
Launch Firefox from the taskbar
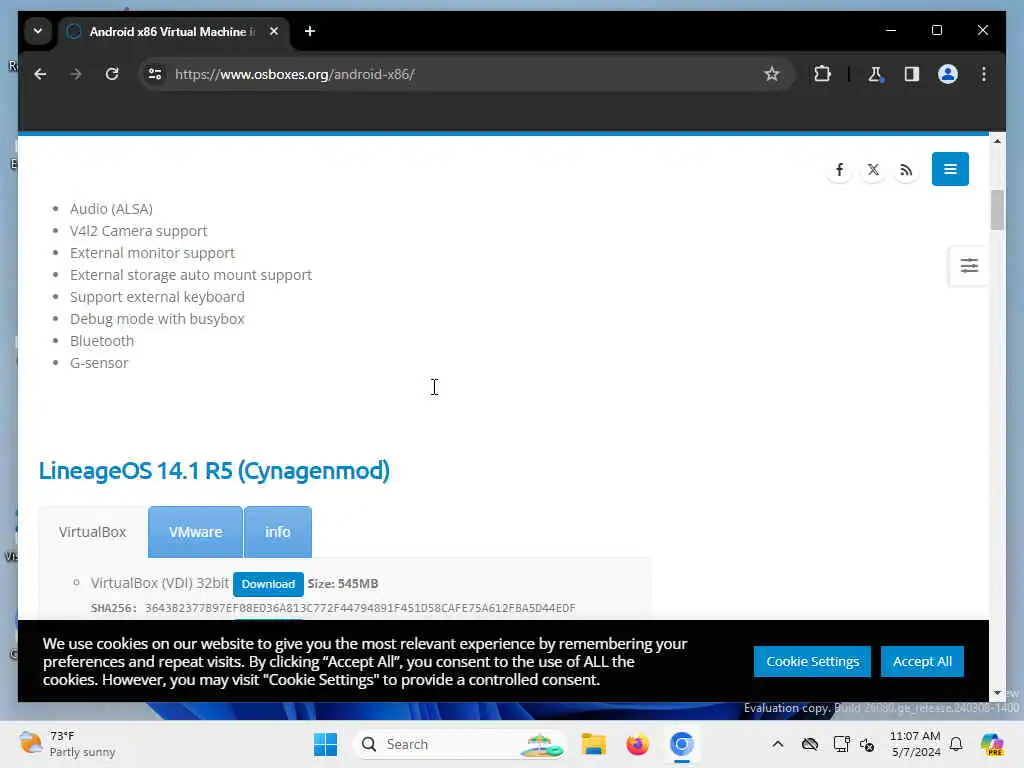pos(637,744)
